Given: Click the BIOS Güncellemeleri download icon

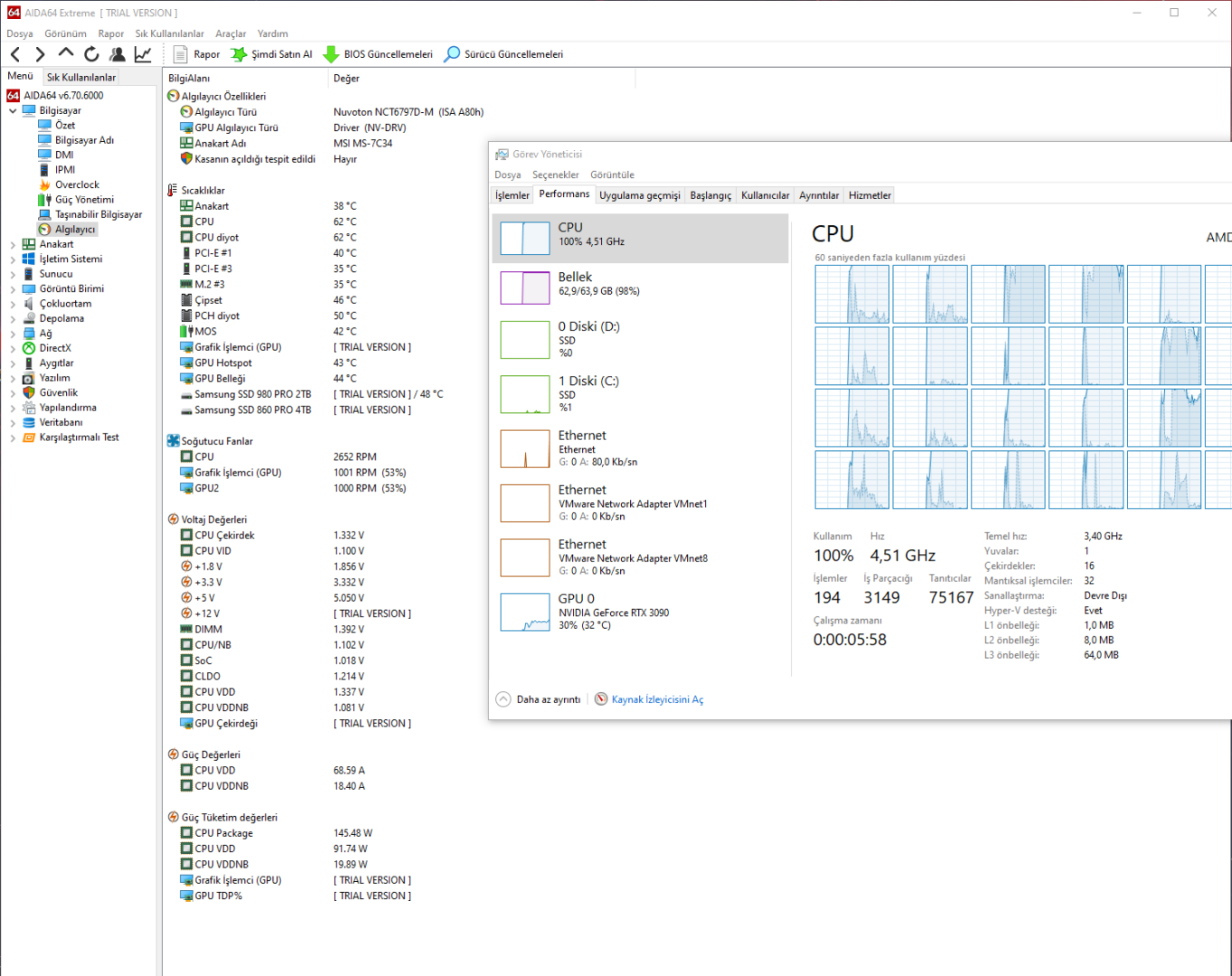Looking at the screenshot, I should click(331, 54).
